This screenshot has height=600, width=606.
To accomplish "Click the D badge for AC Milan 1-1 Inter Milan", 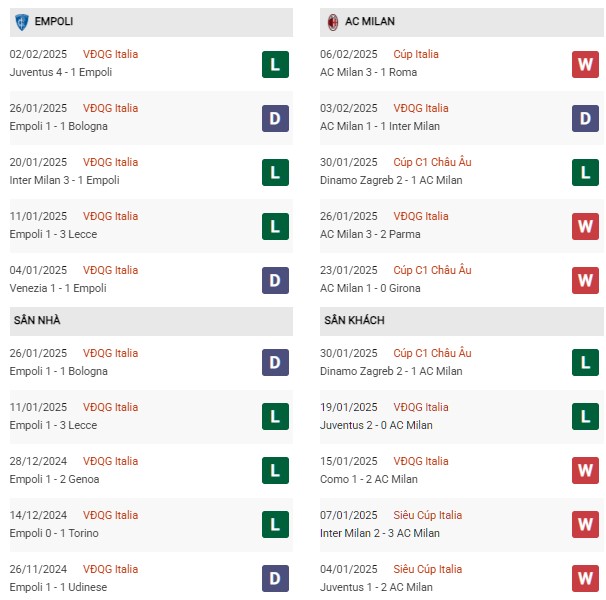I will coord(585,118).
